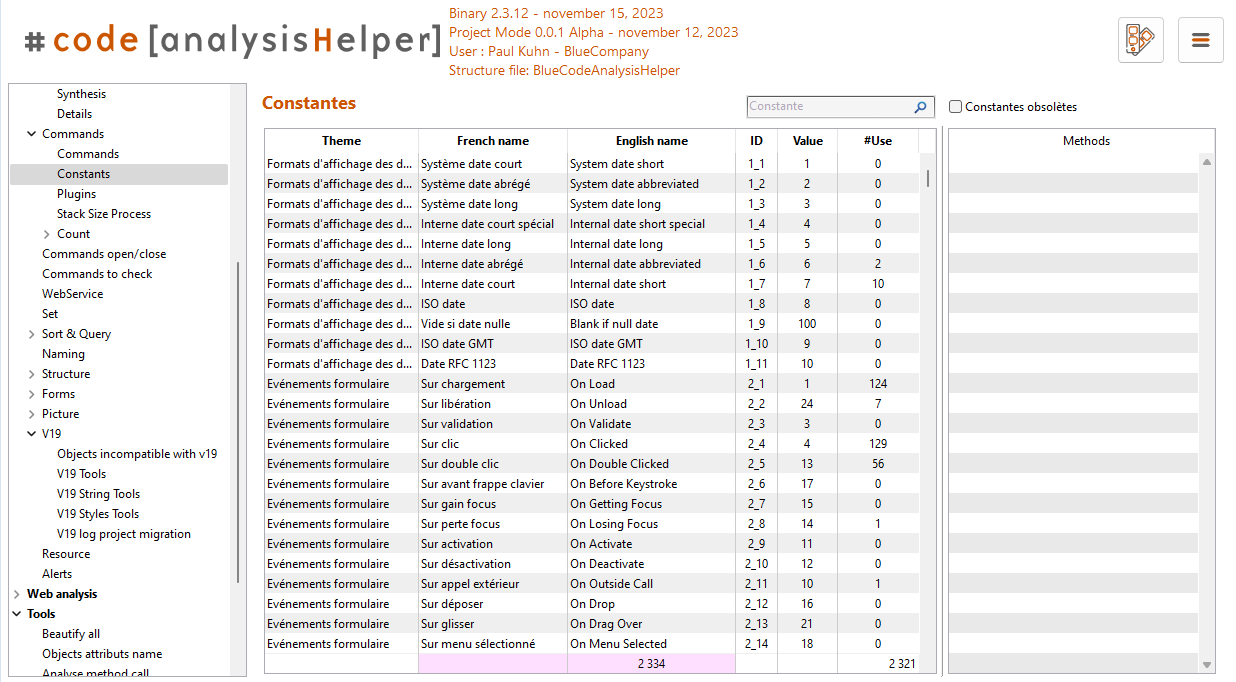Select the ID cell 2_14

pos(756,644)
